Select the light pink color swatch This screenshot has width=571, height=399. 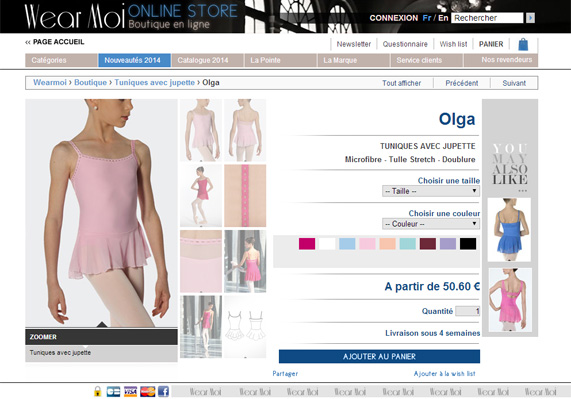coord(367,244)
